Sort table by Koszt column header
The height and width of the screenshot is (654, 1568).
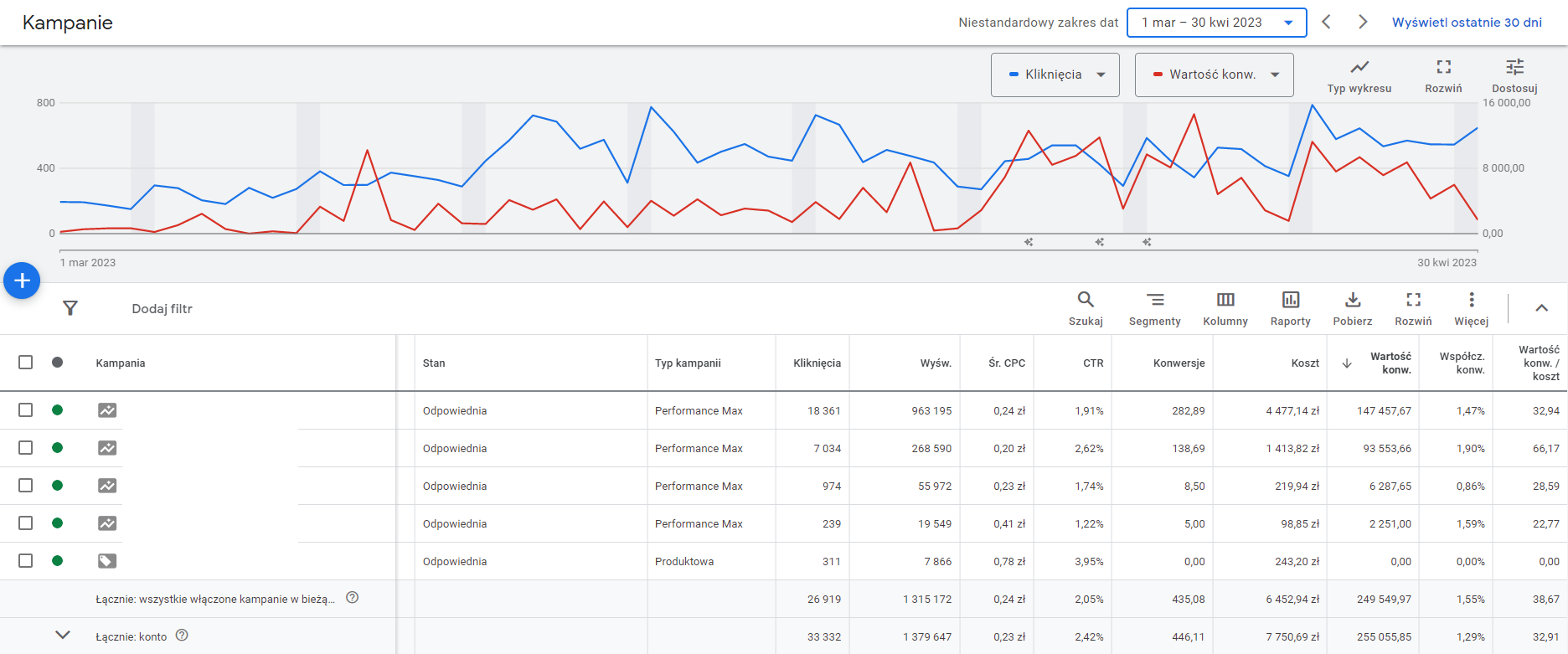pyautogui.click(x=1304, y=363)
